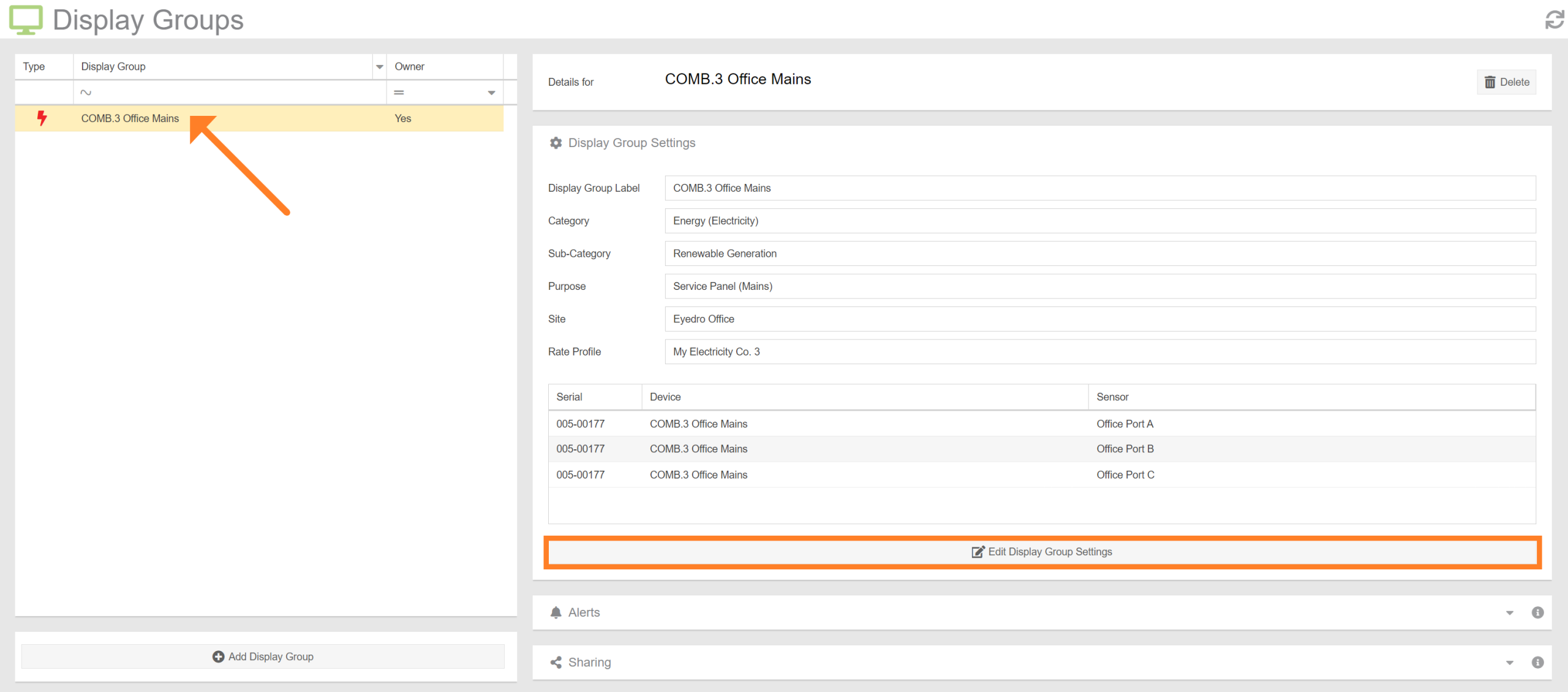1568x692 pixels.
Task: Expand the Alerts section chevron
Action: [x=1510, y=612]
